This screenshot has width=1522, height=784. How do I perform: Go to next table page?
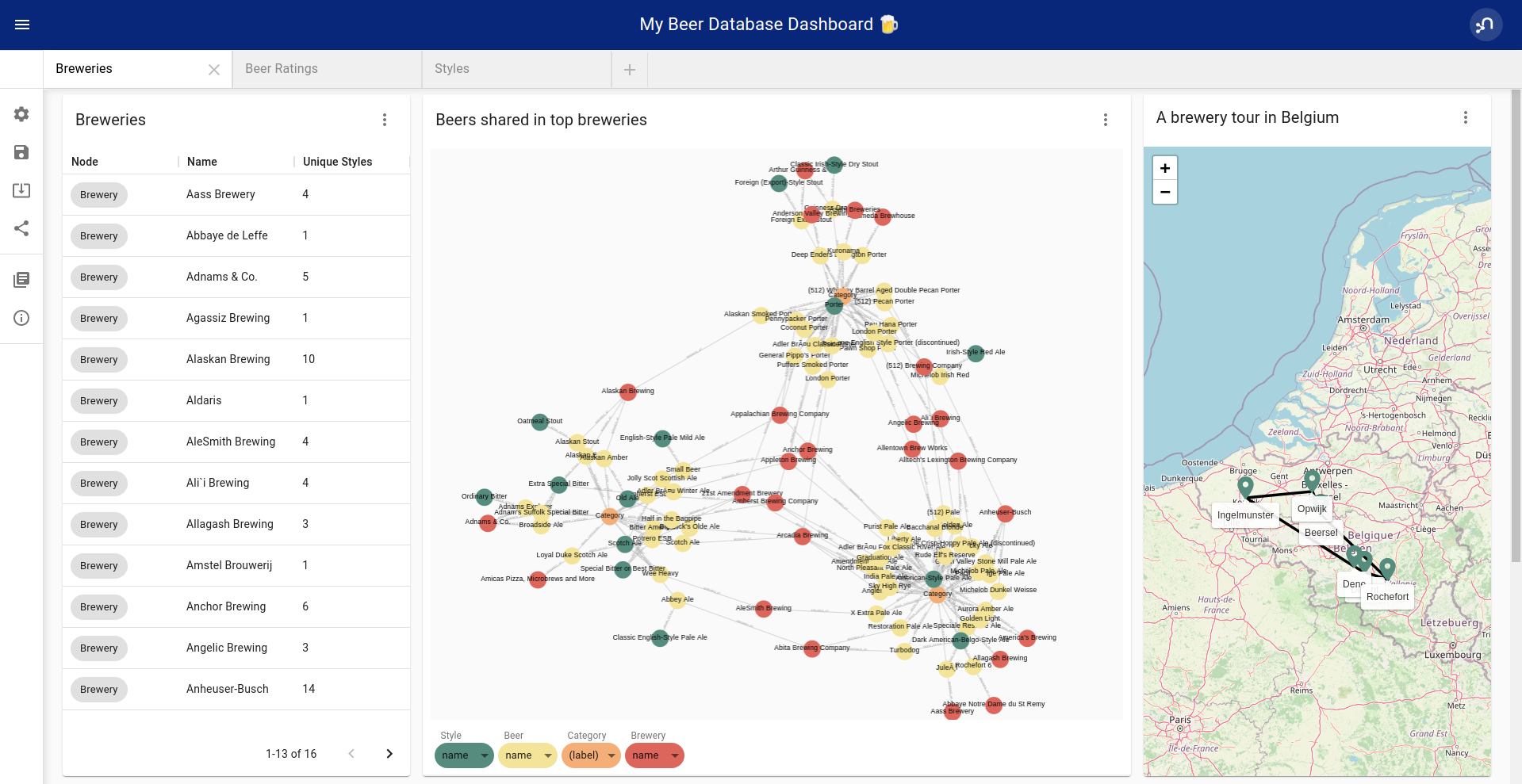[x=389, y=754]
